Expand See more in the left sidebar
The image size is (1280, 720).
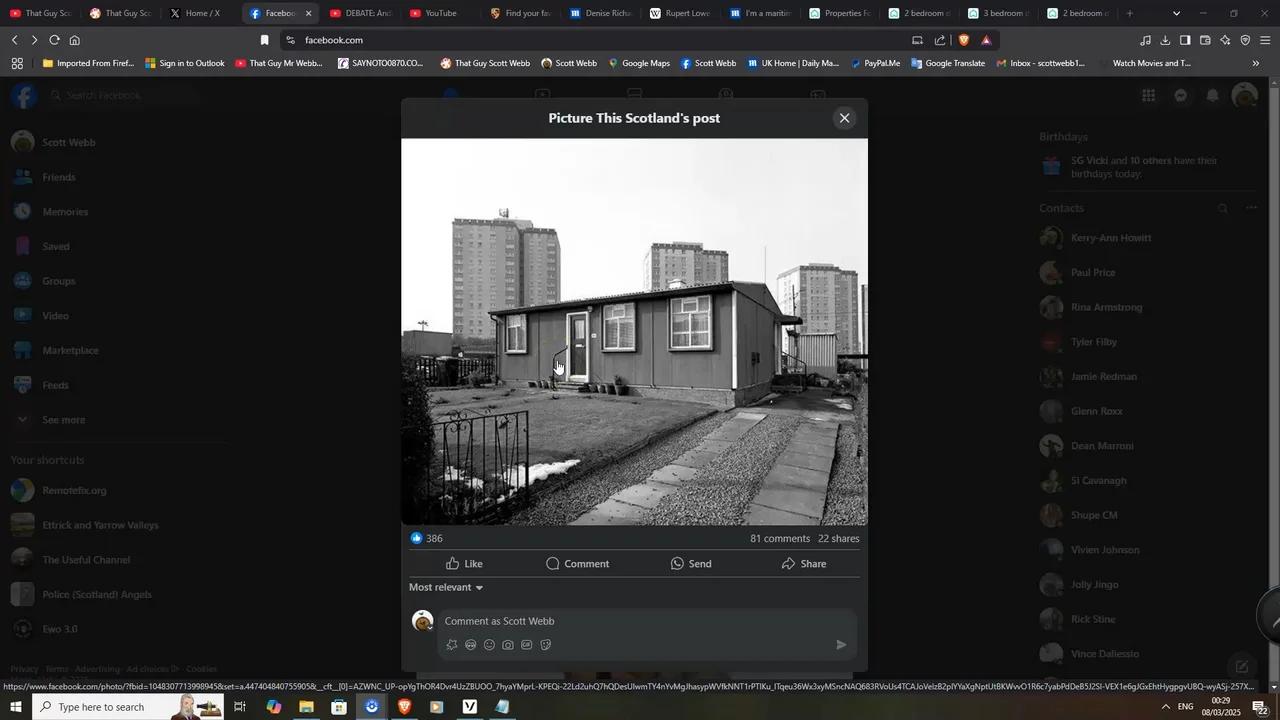[63, 419]
